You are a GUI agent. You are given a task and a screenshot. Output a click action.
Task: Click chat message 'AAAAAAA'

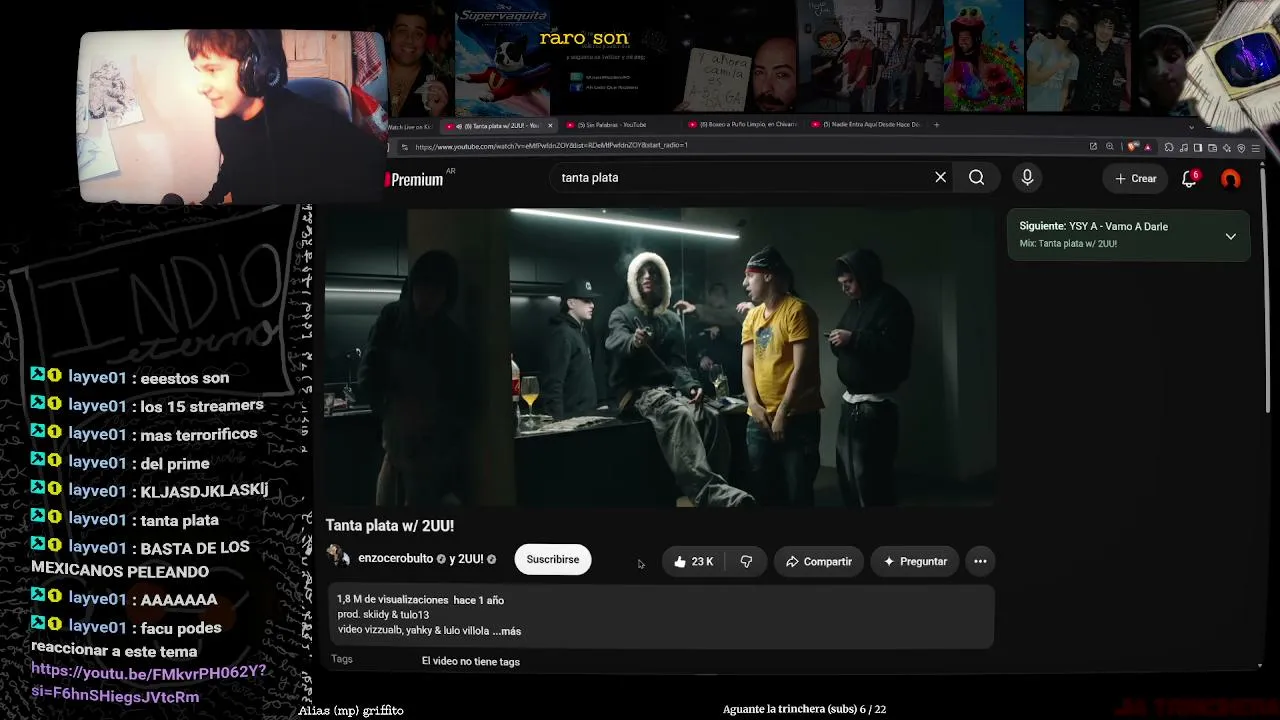click(179, 599)
